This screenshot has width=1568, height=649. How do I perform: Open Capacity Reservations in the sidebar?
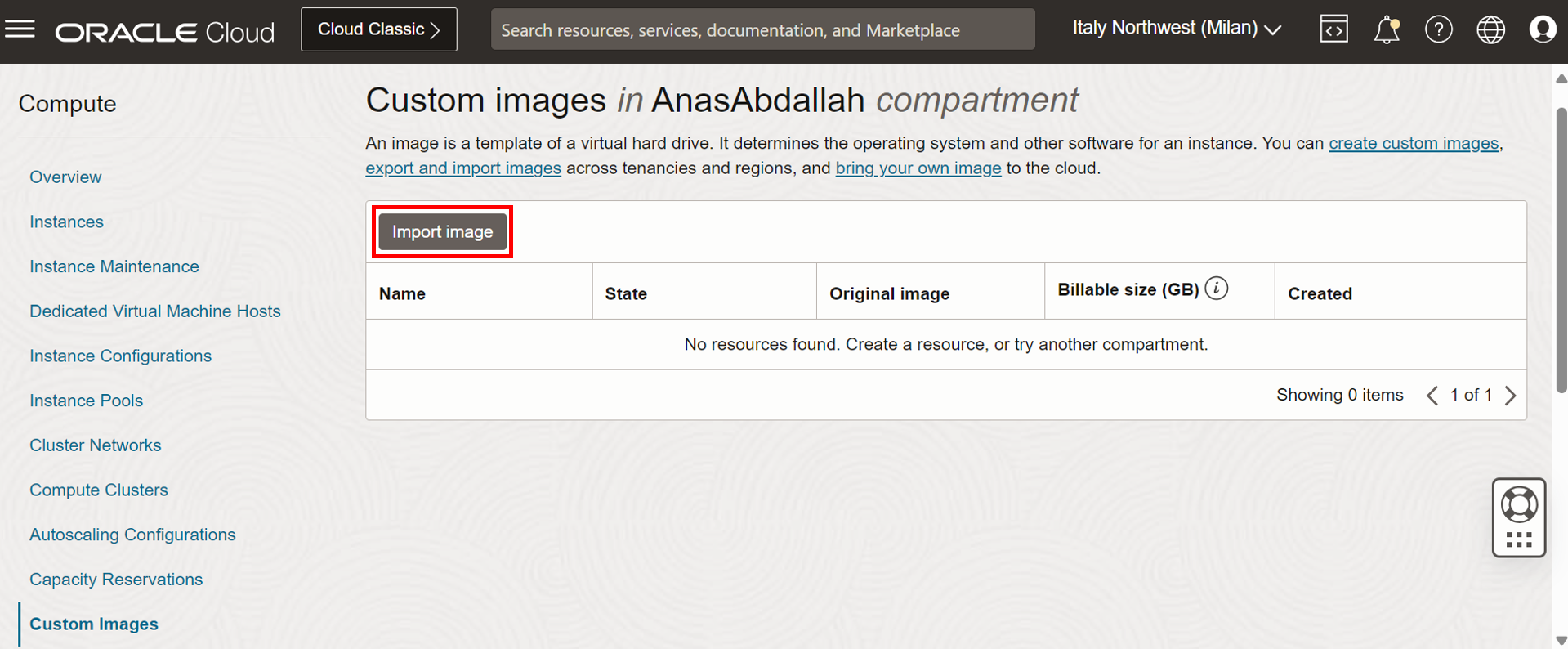point(116,580)
